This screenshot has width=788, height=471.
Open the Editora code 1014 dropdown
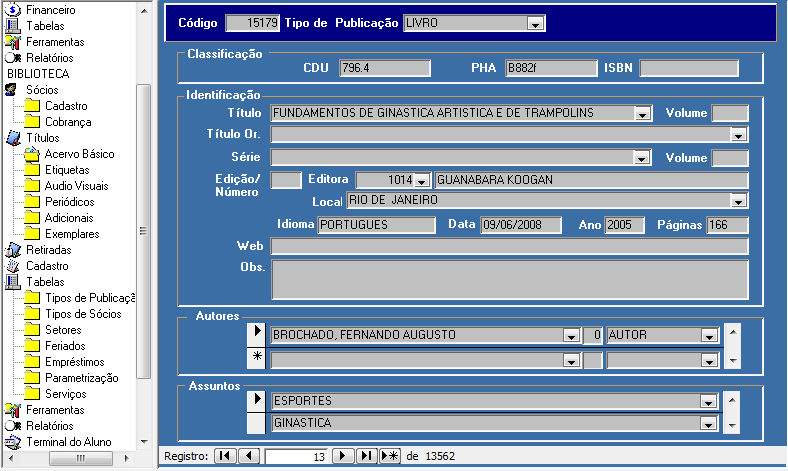pyautogui.click(x=422, y=180)
